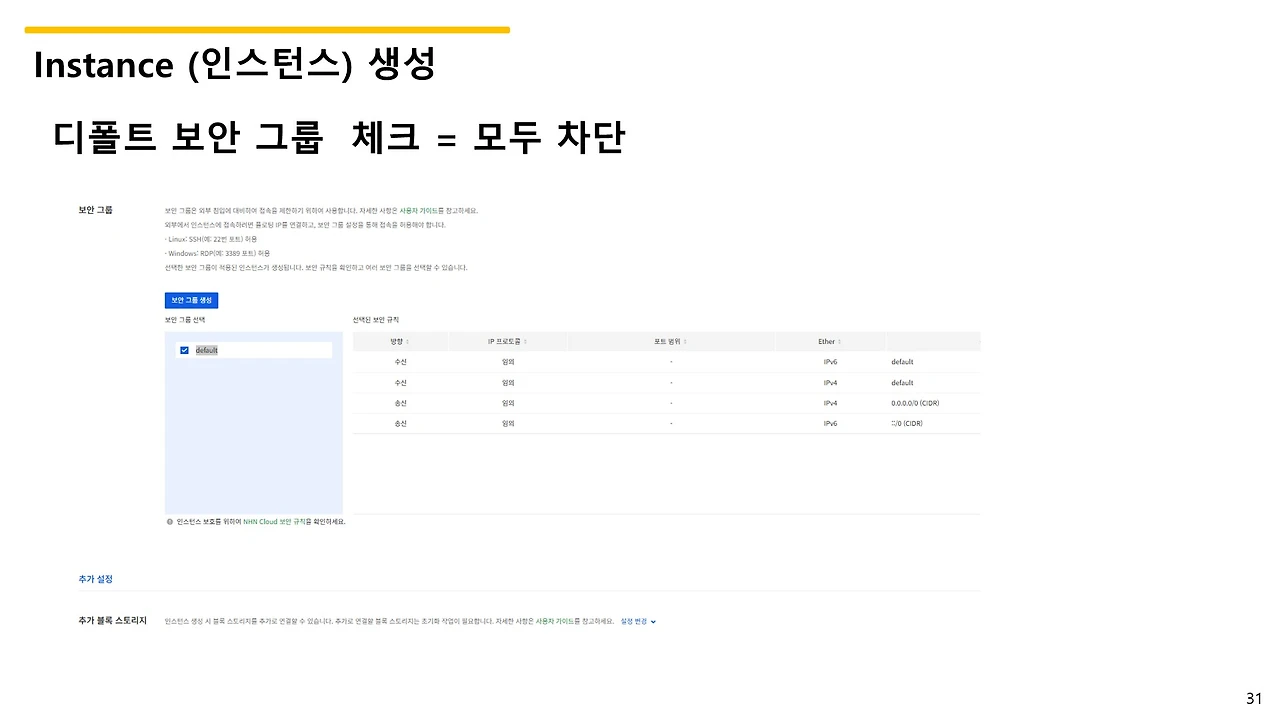Click the chevron next to 설정 변경

click(x=652, y=621)
